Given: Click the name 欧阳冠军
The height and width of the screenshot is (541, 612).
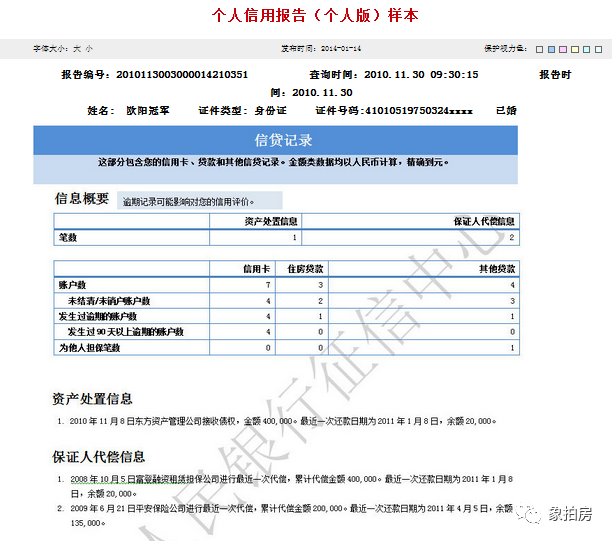Looking at the screenshot, I should coord(148,110).
